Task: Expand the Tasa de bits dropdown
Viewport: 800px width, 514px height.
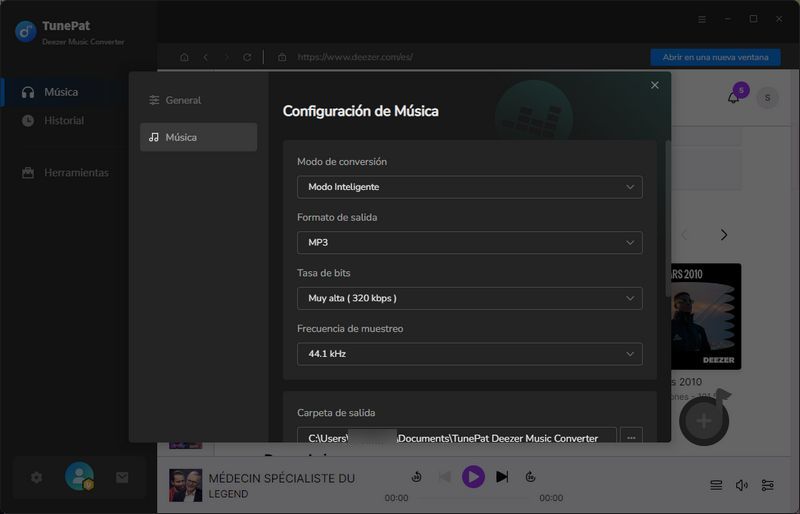Action: coord(469,298)
